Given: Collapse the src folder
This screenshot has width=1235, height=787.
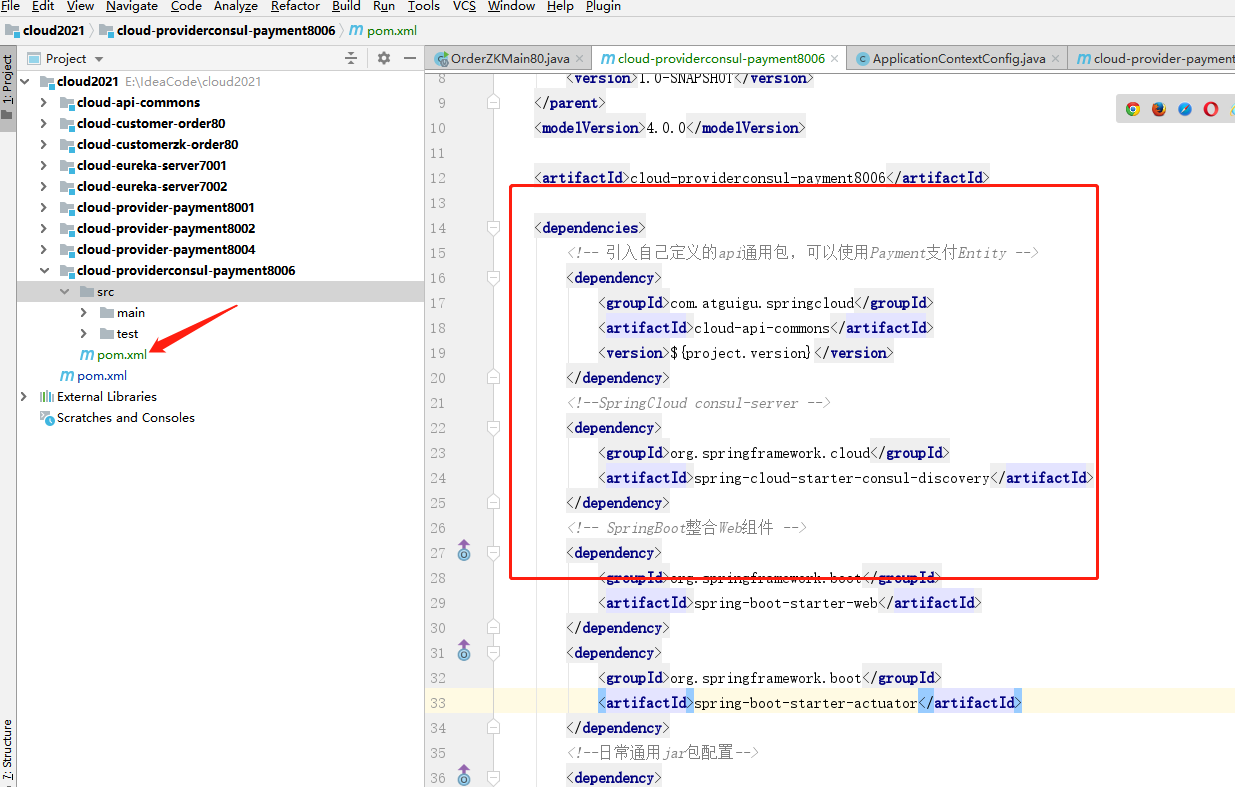Looking at the screenshot, I should click(x=64, y=292).
